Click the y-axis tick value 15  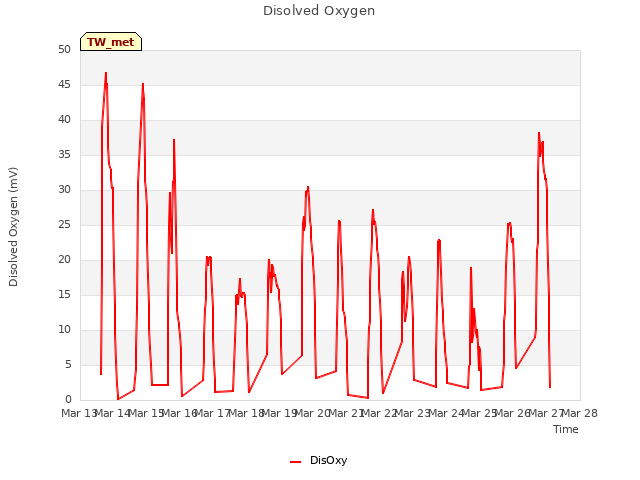(x=64, y=294)
